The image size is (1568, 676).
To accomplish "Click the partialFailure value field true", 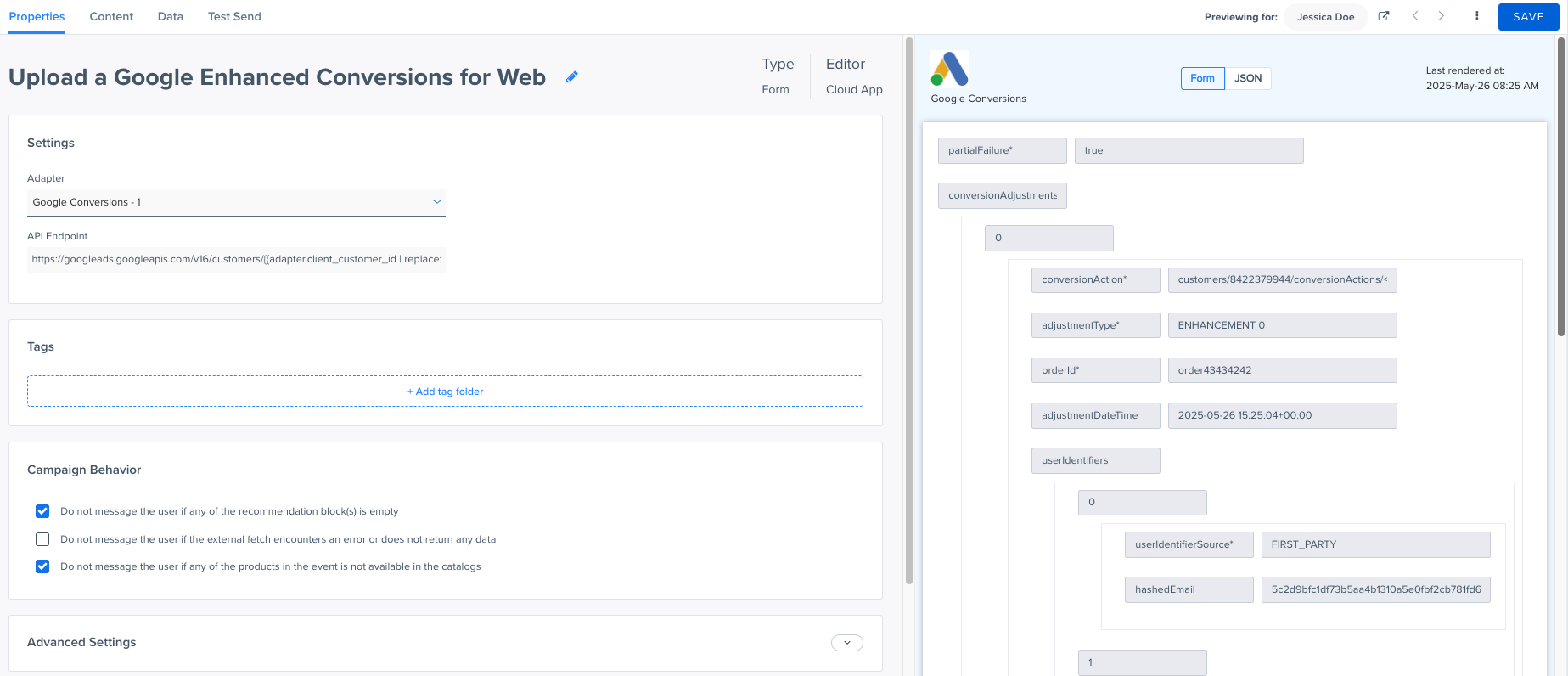I will click(1189, 151).
